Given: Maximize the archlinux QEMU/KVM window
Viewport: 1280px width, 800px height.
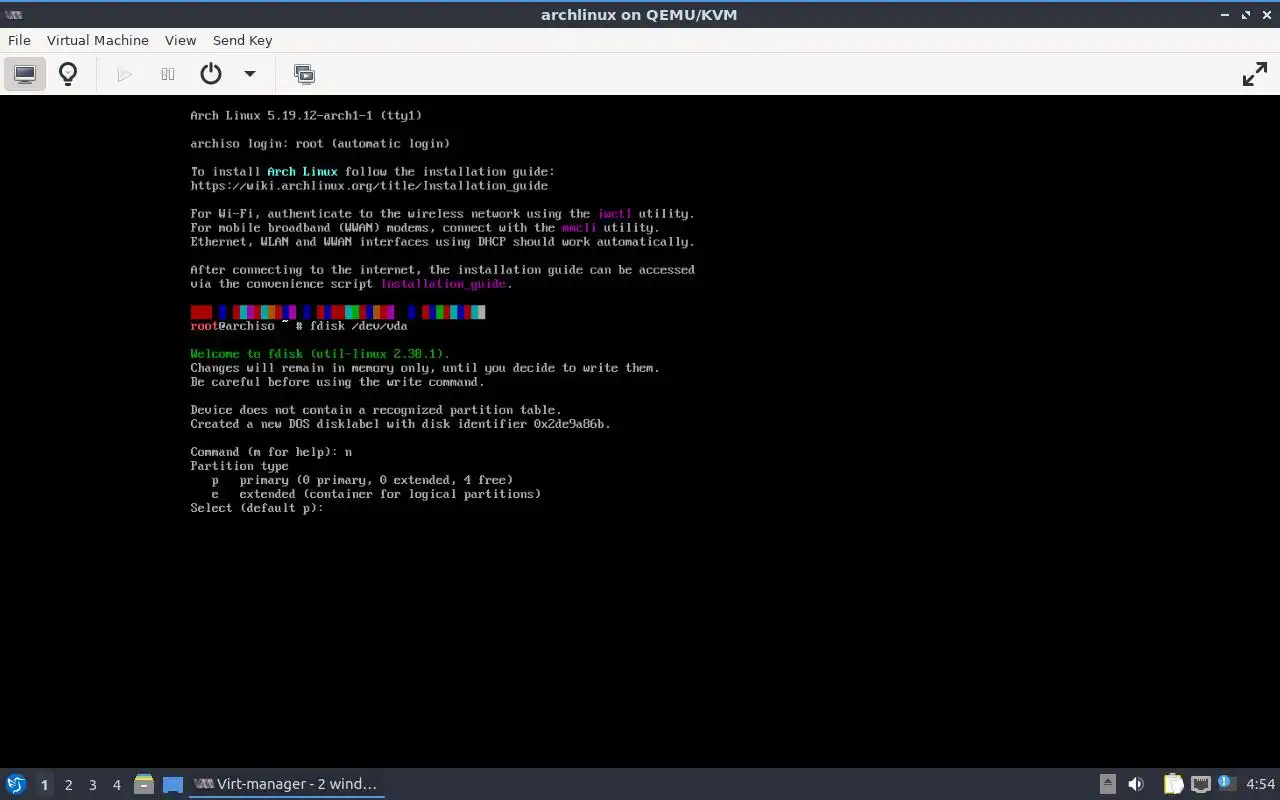Looking at the screenshot, I should pyautogui.click(x=1246, y=14).
